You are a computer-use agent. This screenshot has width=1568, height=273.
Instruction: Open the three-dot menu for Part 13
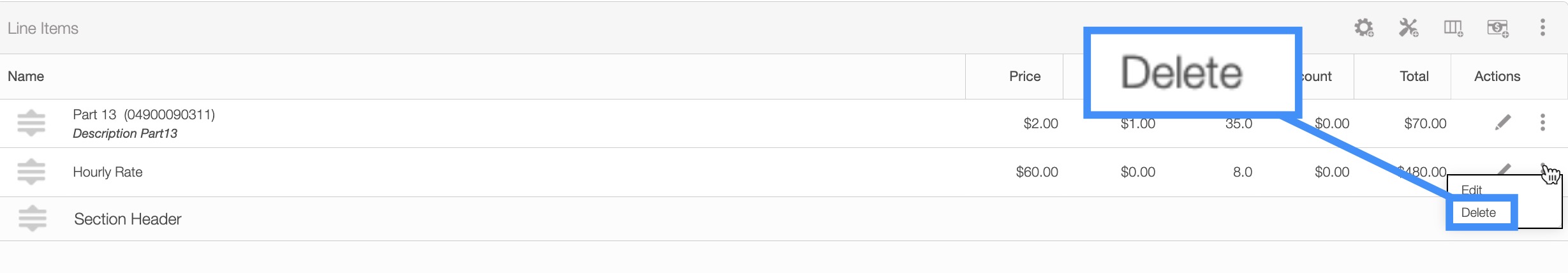pos(1542,122)
